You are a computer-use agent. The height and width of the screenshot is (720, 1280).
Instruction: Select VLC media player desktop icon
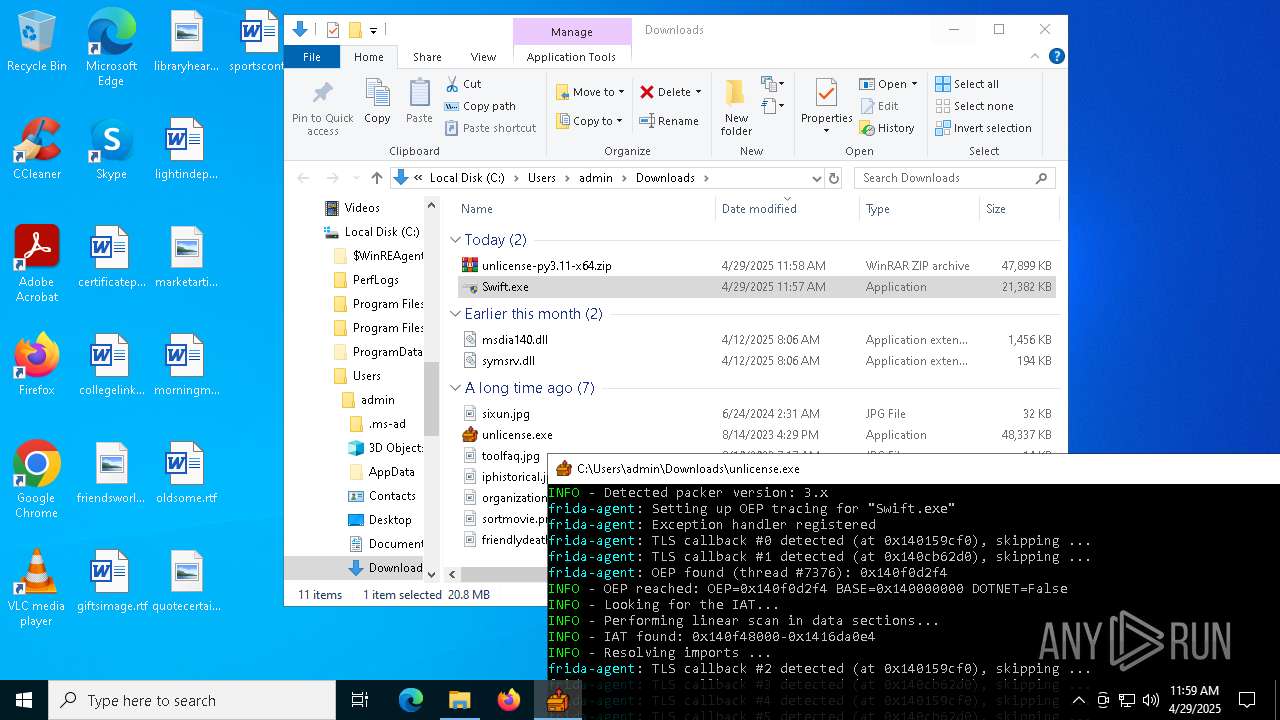(37, 588)
